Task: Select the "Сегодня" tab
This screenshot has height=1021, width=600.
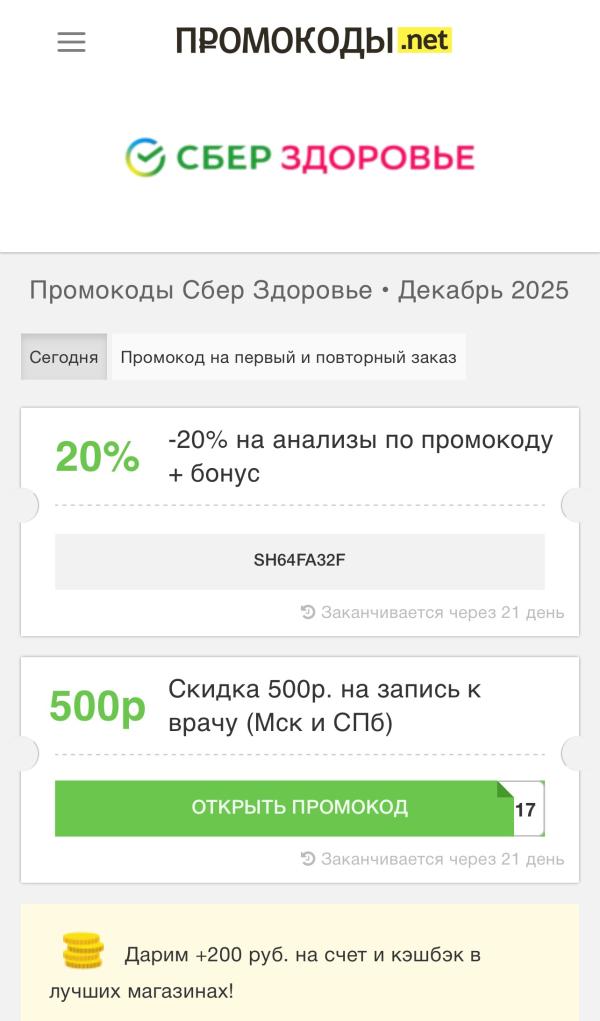Action: pos(64,357)
